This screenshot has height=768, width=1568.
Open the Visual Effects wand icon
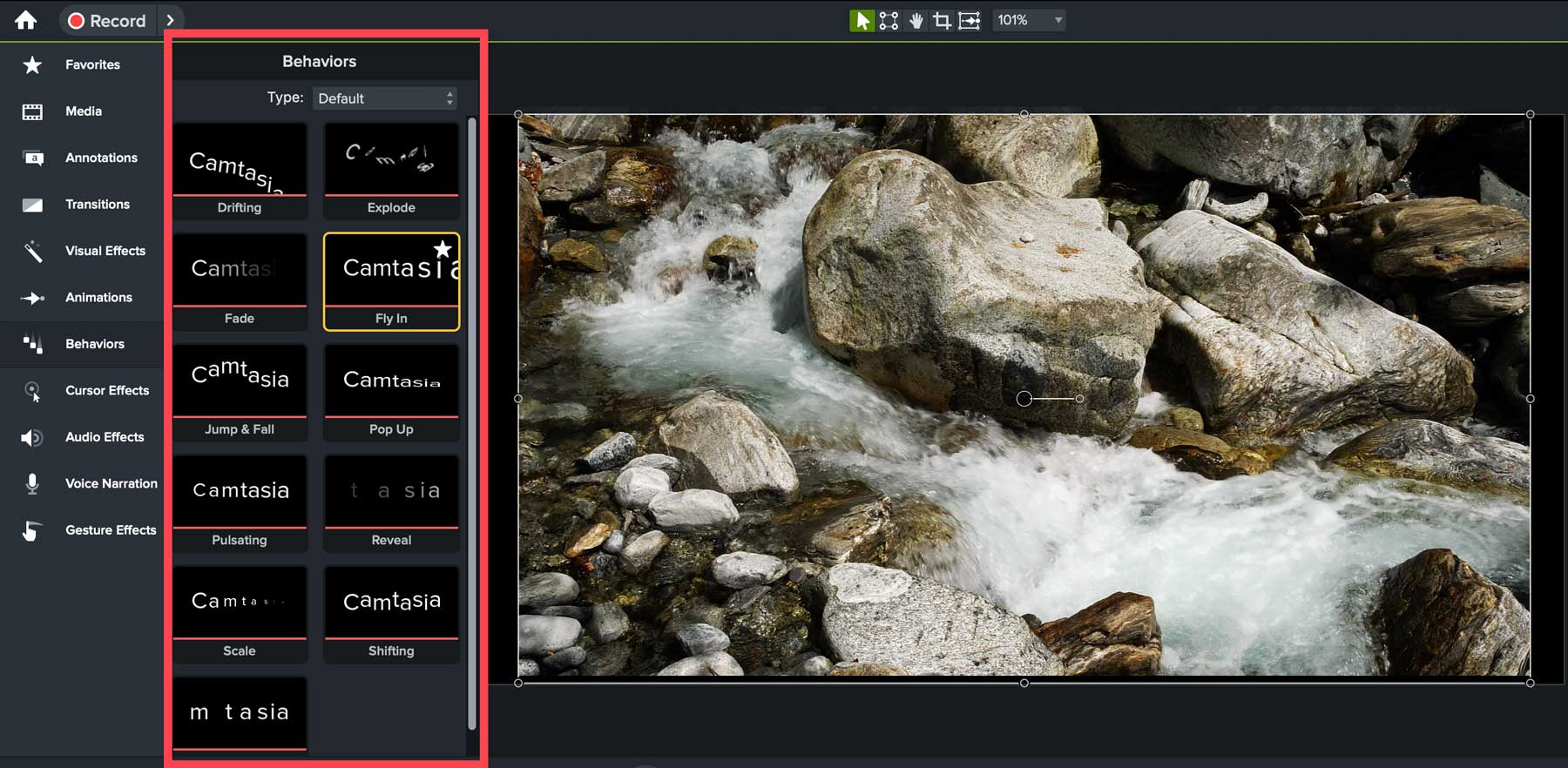[32, 251]
